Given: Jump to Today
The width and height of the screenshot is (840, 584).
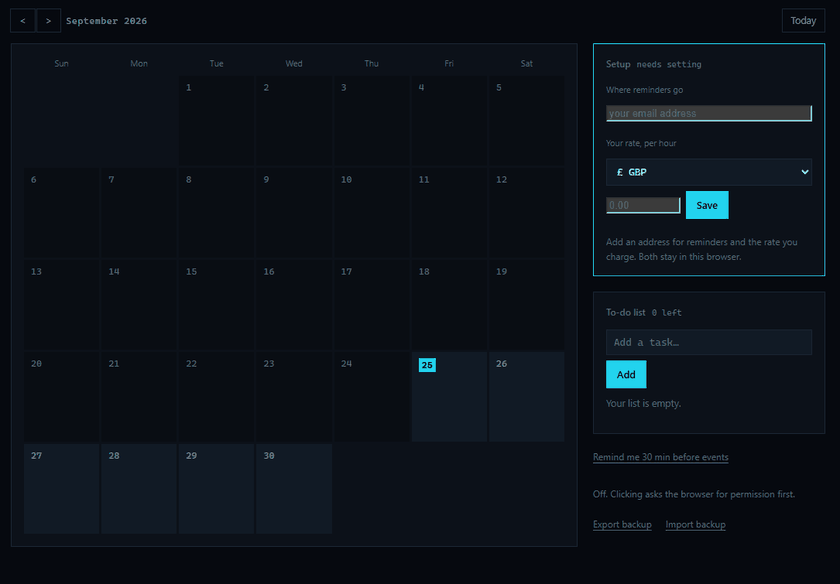Looking at the screenshot, I should point(803,21).
